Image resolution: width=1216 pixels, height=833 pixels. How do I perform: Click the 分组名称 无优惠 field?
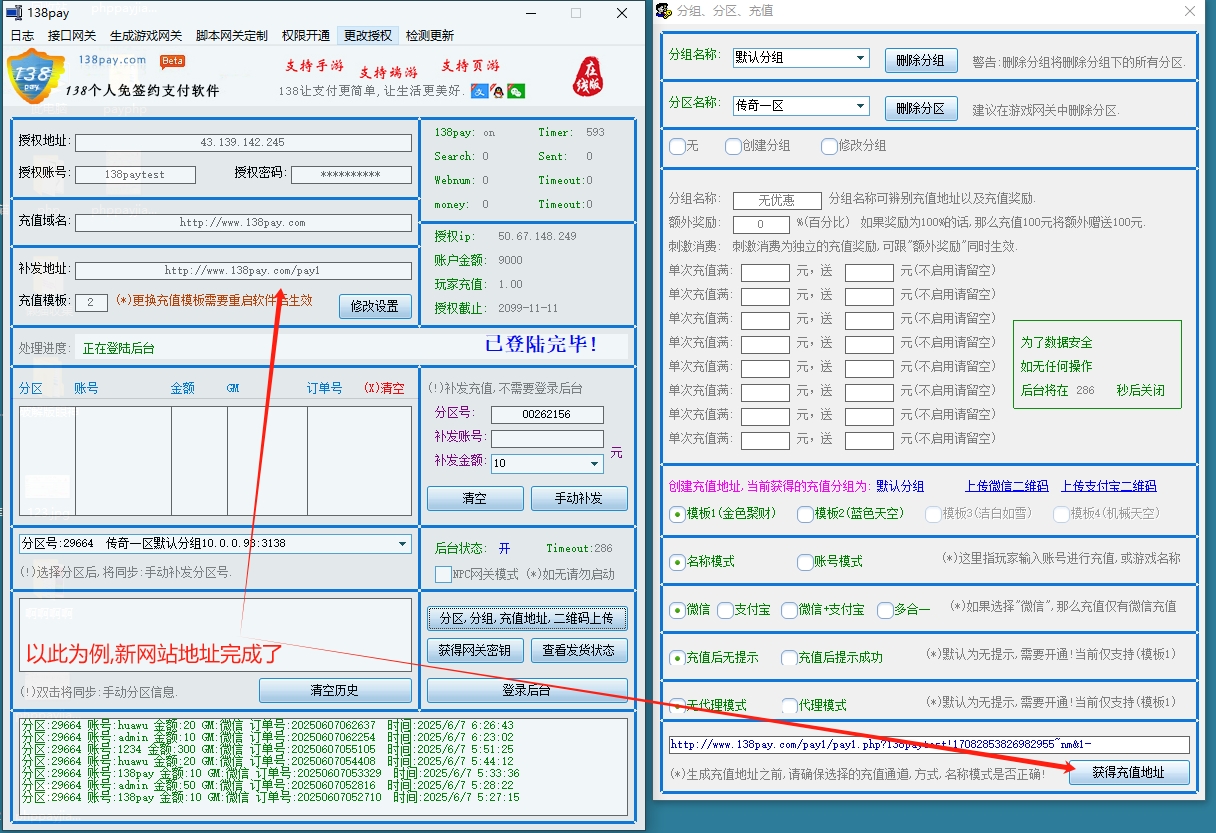pyautogui.click(x=777, y=201)
